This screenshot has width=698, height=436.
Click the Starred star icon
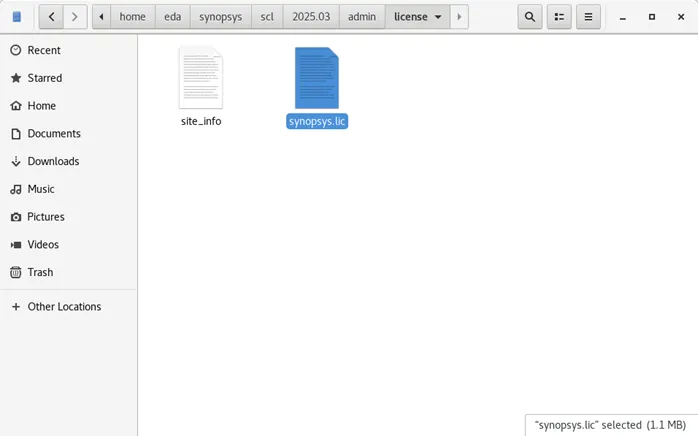click(16, 78)
